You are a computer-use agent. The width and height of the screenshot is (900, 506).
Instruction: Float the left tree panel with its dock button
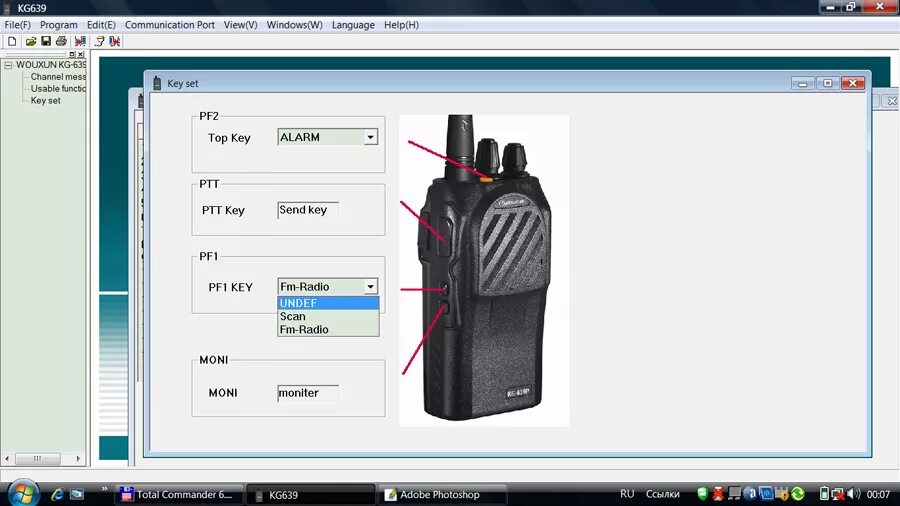[72, 54]
